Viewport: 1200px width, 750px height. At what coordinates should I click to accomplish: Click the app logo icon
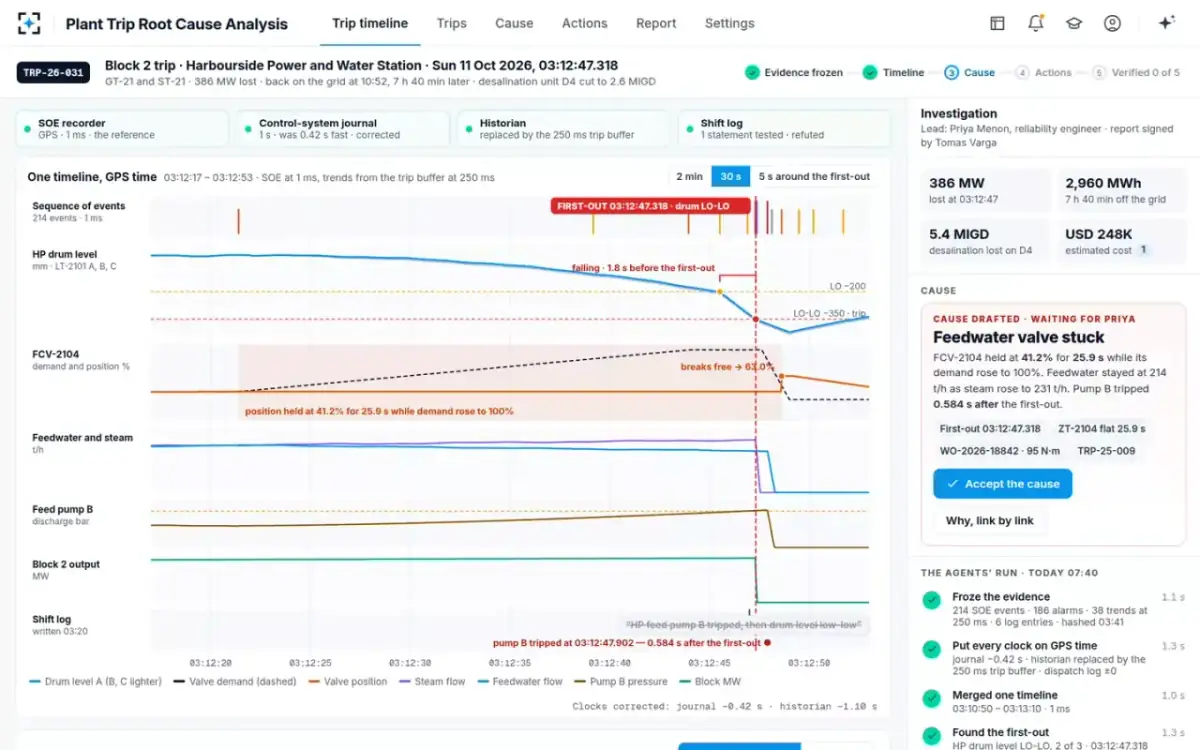click(30, 23)
